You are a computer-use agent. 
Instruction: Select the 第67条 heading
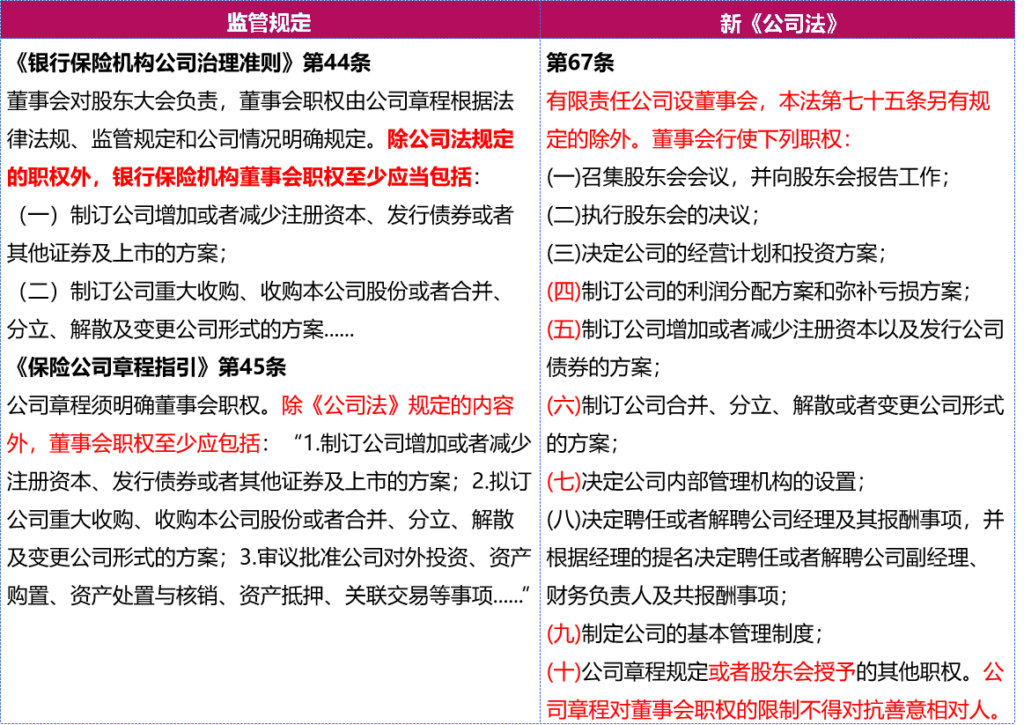pos(580,63)
